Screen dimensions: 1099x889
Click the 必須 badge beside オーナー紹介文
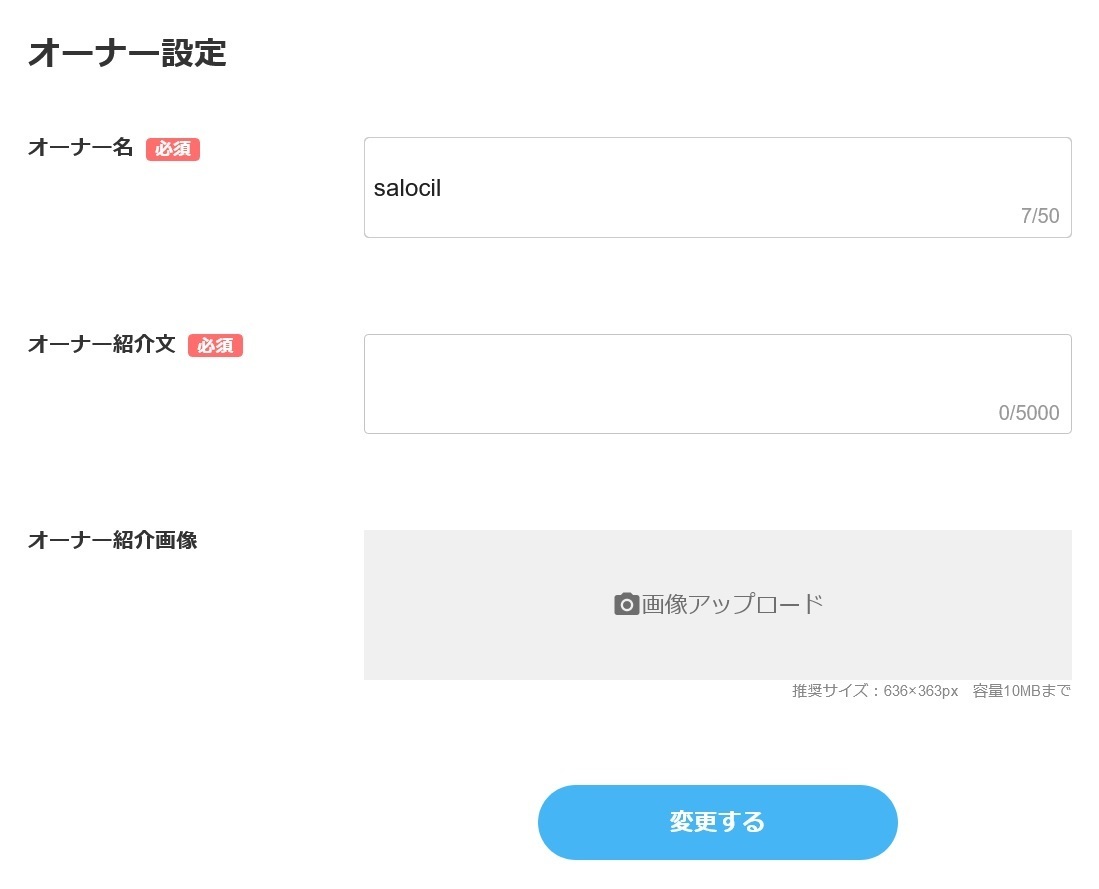coord(215,345)
